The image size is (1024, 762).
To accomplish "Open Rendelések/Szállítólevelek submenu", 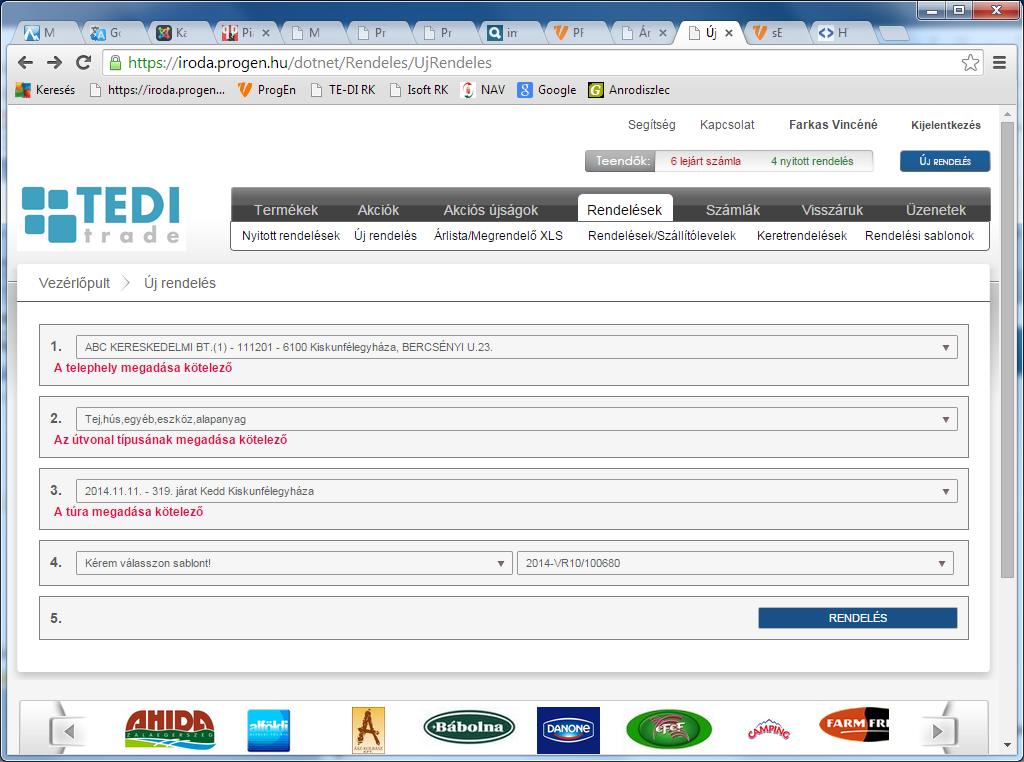I will [662, 236].
